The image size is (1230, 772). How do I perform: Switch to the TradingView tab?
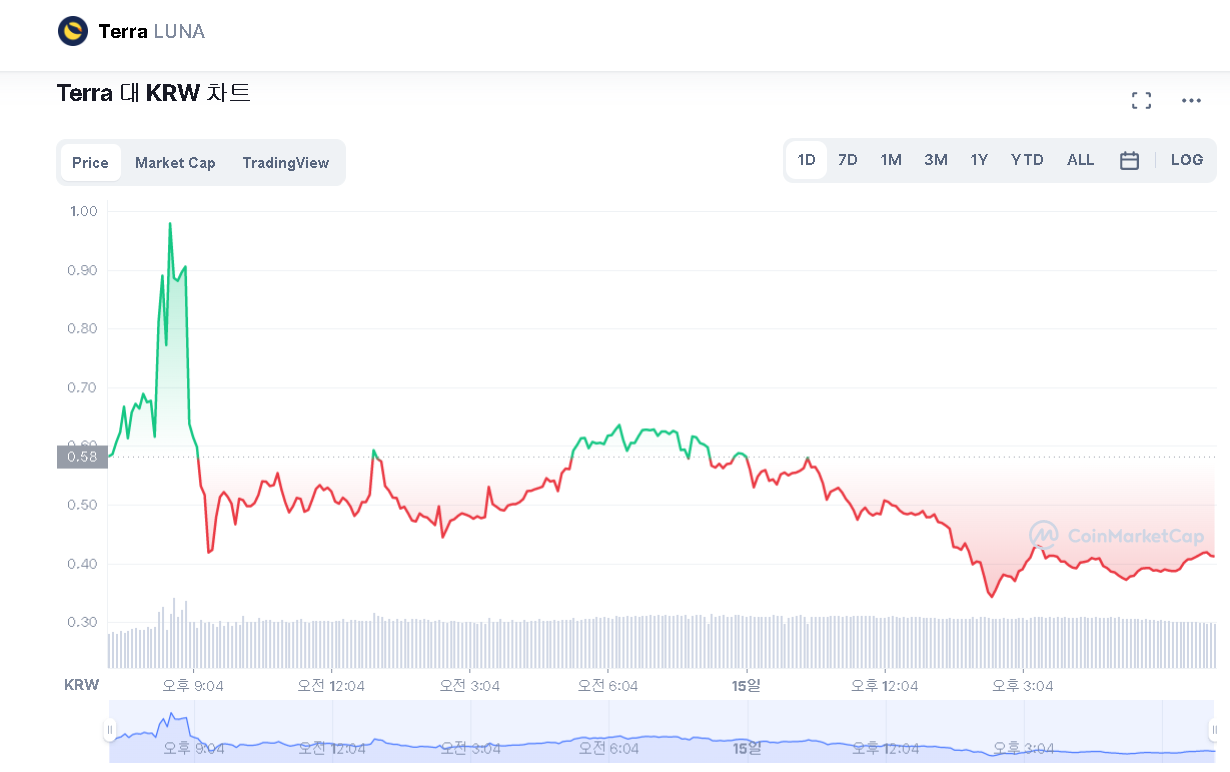[285, 163]
